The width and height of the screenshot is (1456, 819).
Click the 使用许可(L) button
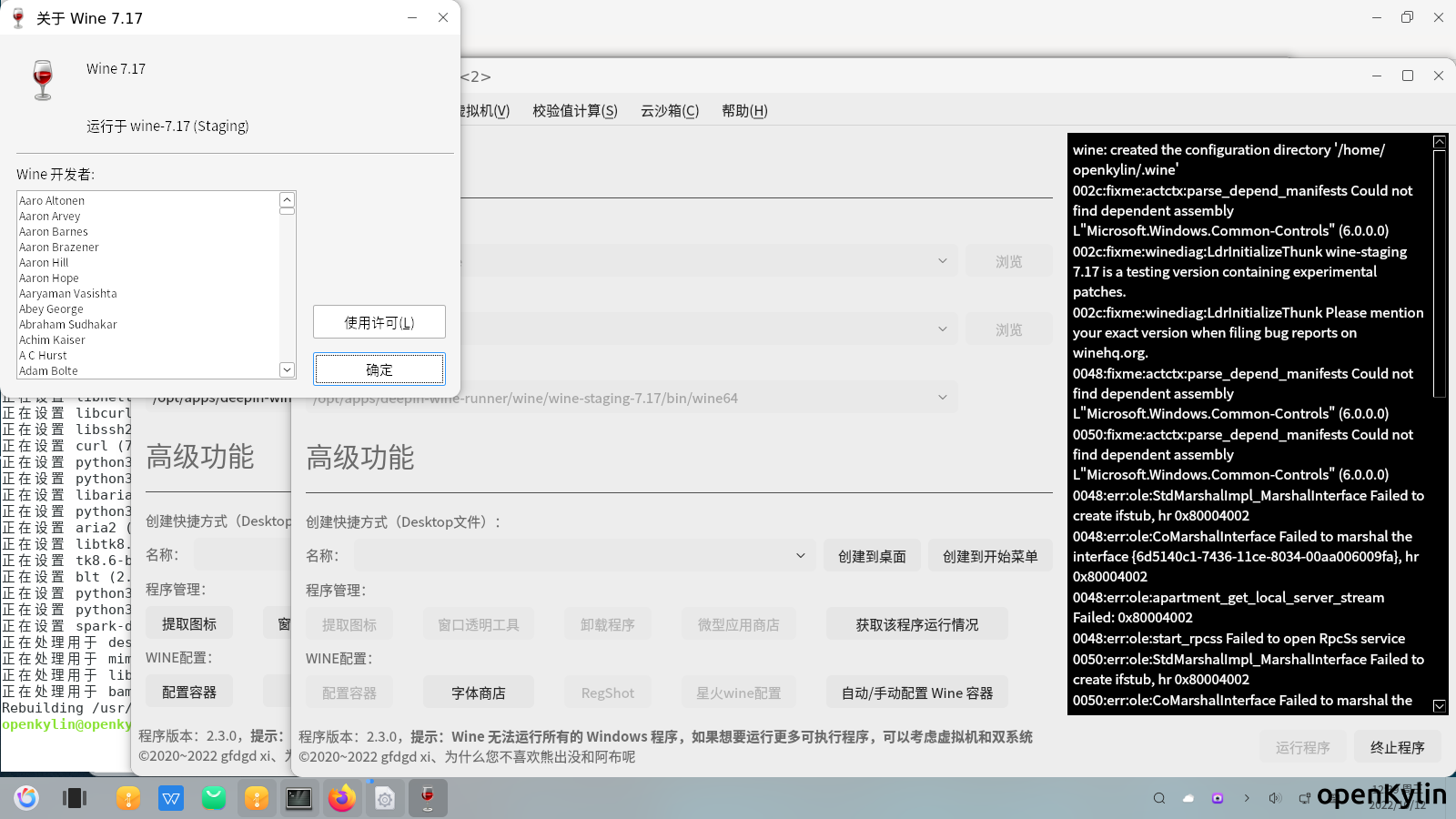coord(379,322)
